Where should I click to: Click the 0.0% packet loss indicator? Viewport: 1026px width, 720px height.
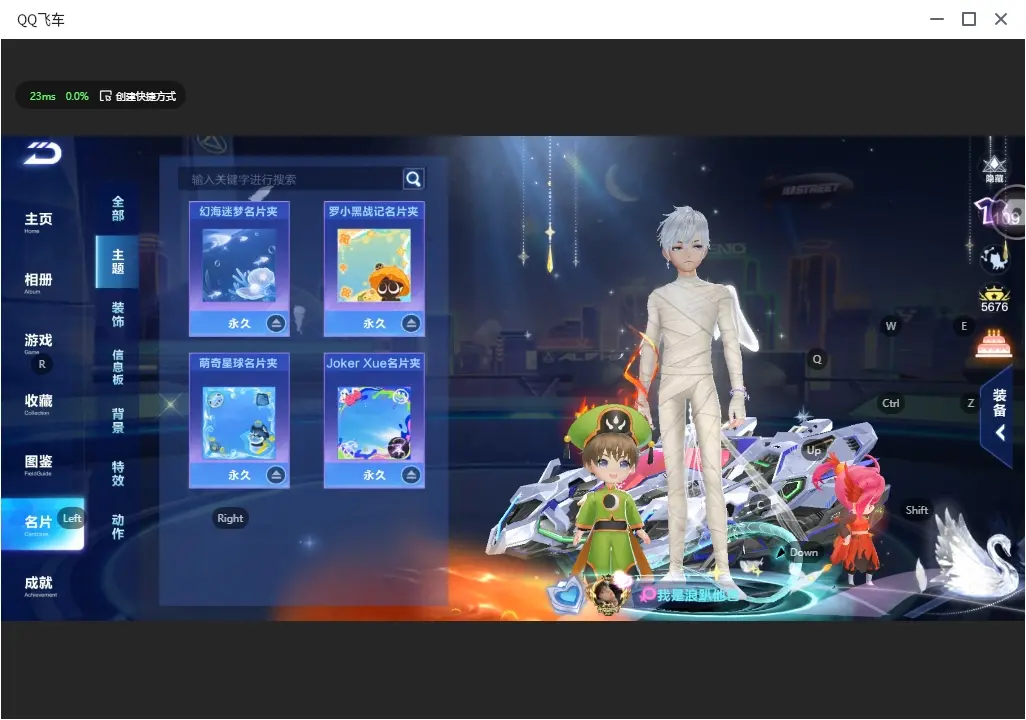[77, 96]
